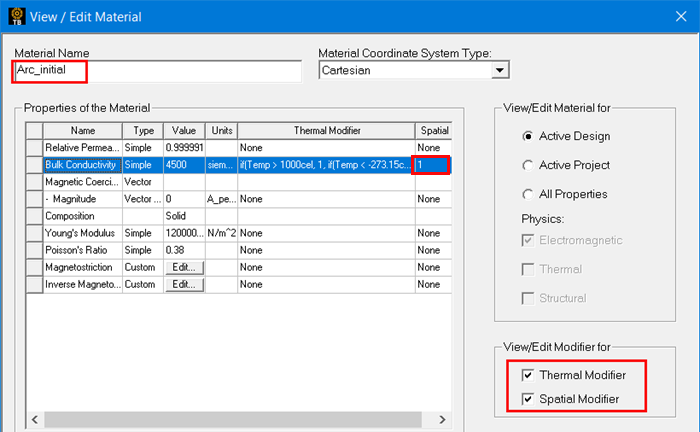Select the Young's Modulus property row

[82, 233]
